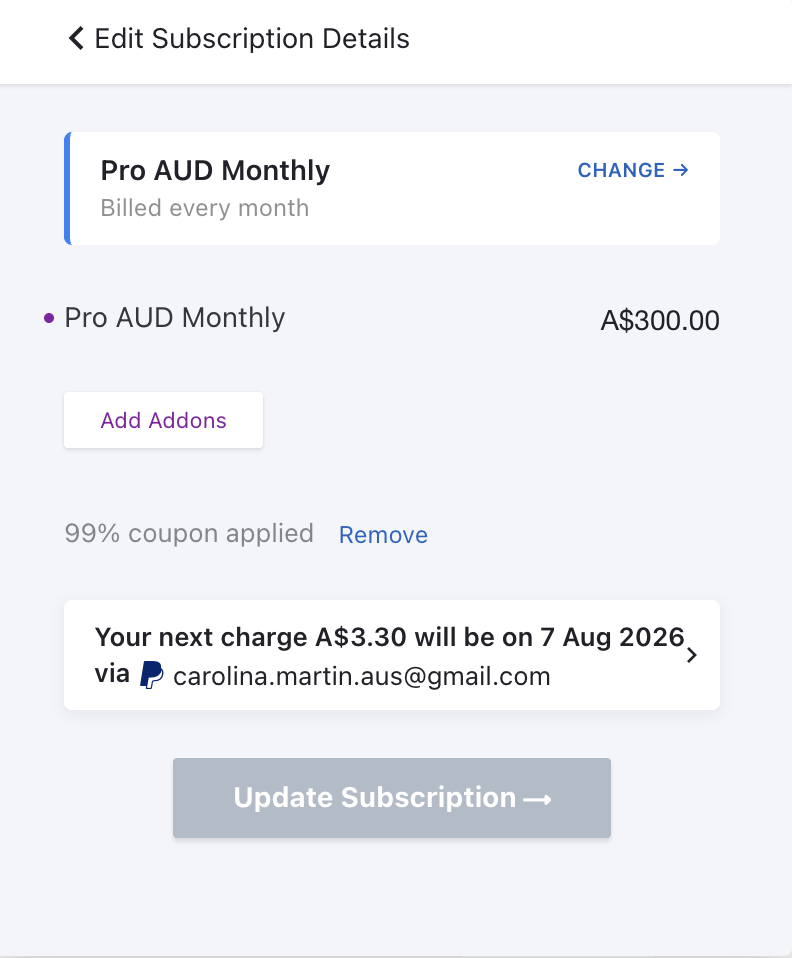The image size is (792, 958).
Task: Click the purple bullet beside plan item
Action: point(49,318)
